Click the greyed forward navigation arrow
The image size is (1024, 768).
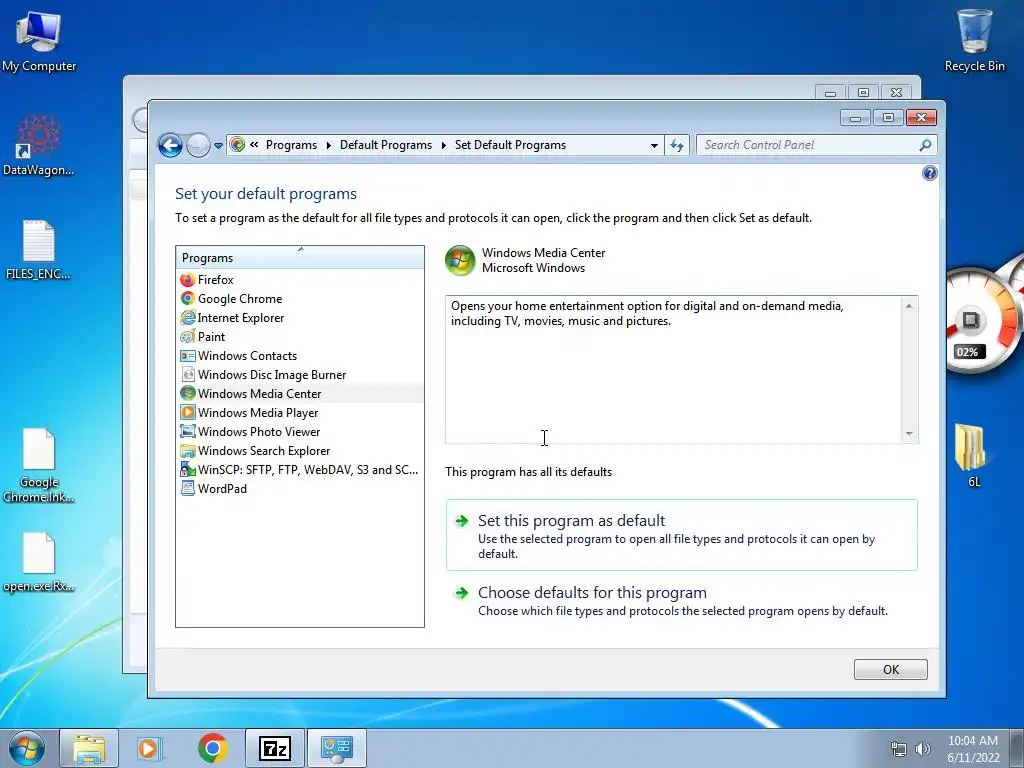198,145
